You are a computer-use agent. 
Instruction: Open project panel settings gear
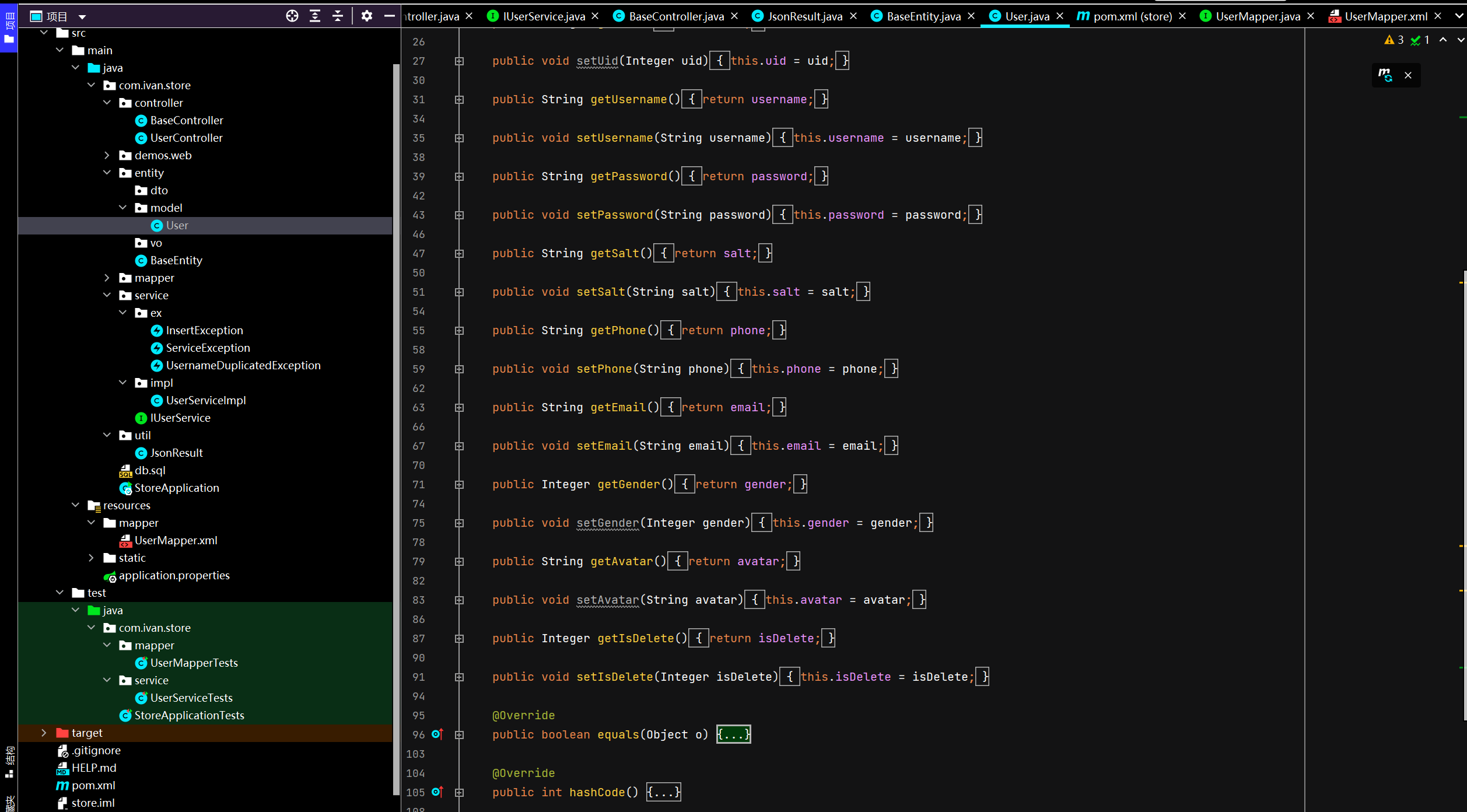click(366, 16)
